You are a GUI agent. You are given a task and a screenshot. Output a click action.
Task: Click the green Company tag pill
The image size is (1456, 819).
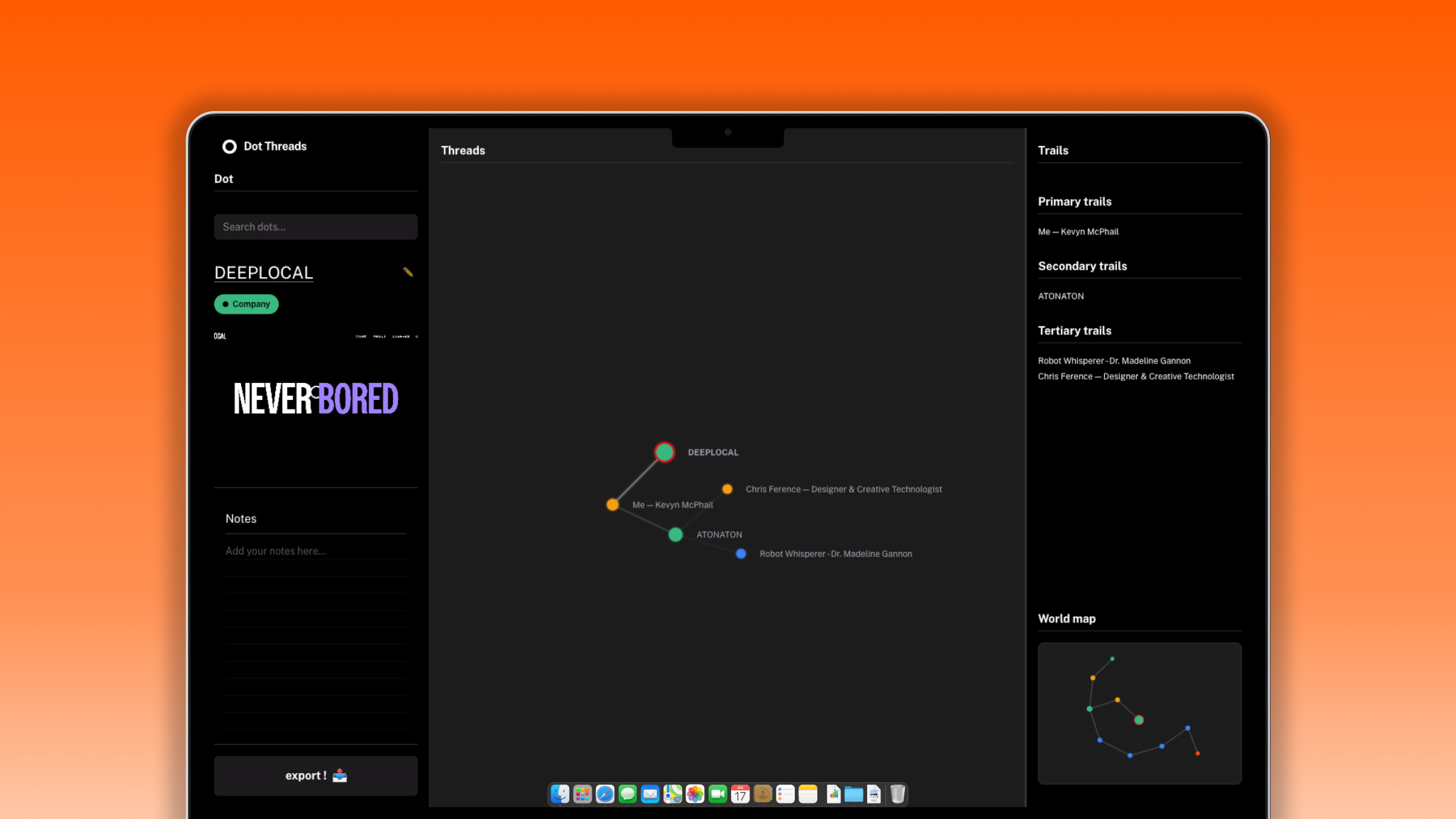click(246, 304)
